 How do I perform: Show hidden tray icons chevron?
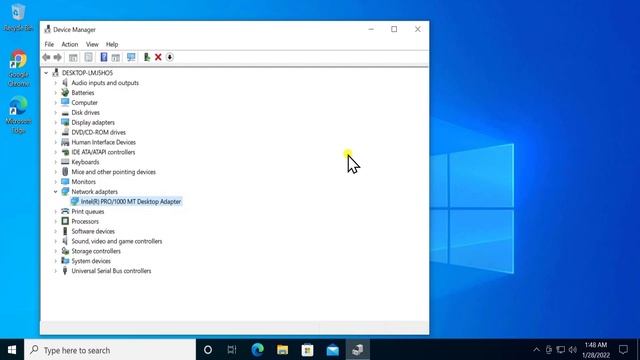click(536, 350)
